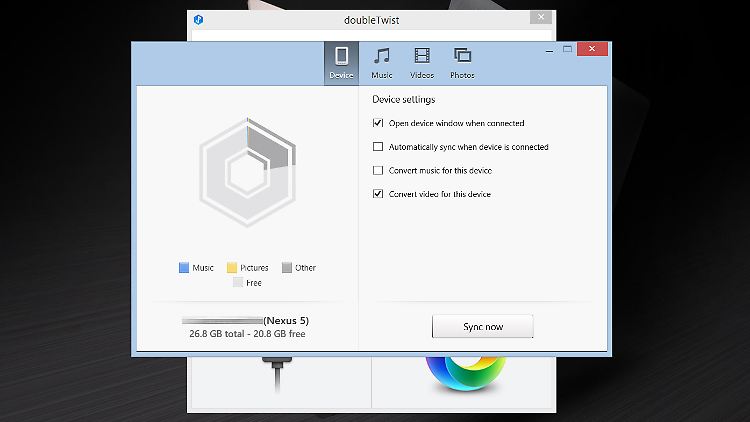This screenshot has height=422, width=750.
Task: Enable Convert music for this device
Action: (x=378, y=170)
